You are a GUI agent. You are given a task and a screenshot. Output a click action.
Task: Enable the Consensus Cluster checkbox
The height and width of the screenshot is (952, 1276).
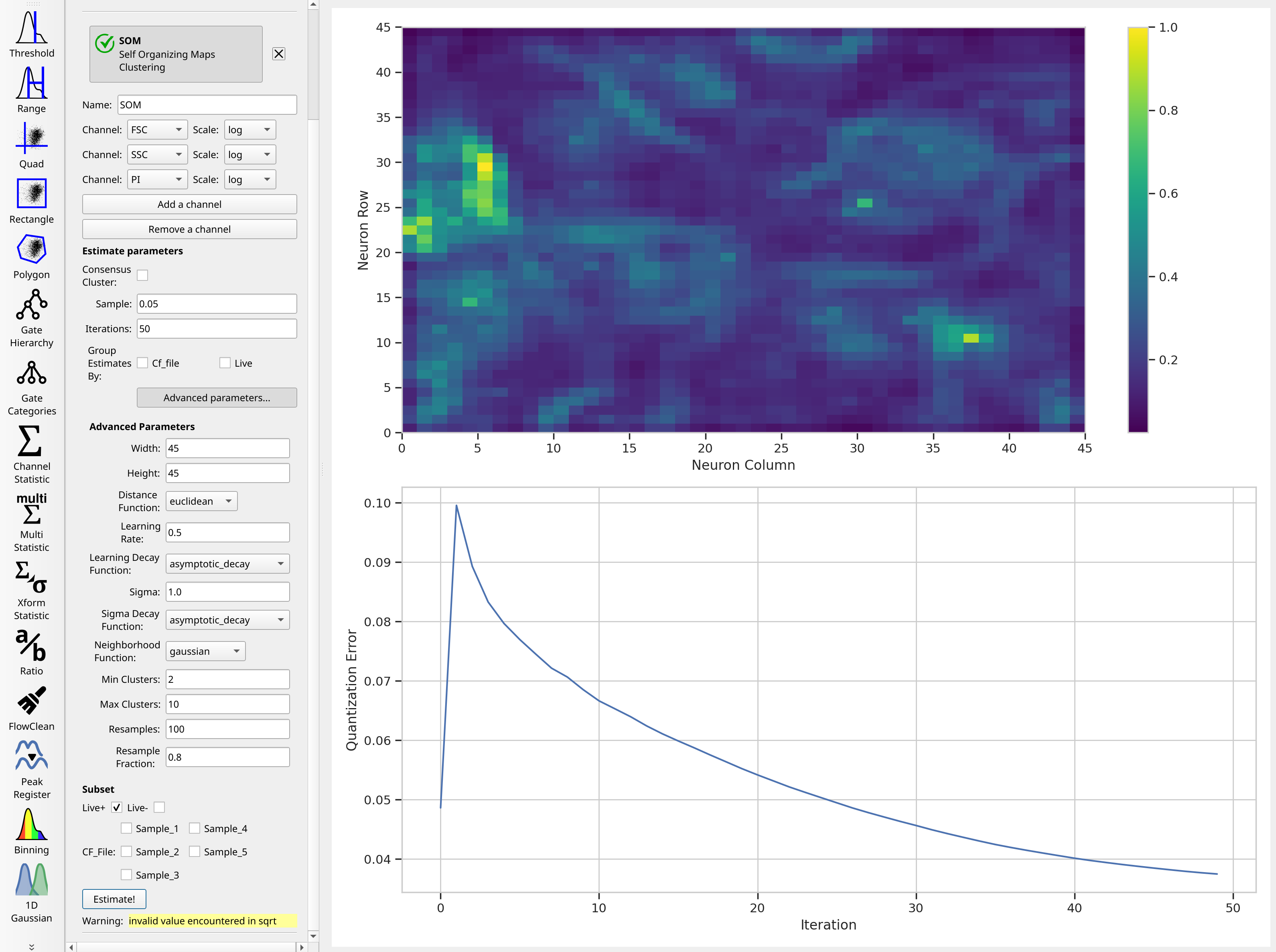142,276
